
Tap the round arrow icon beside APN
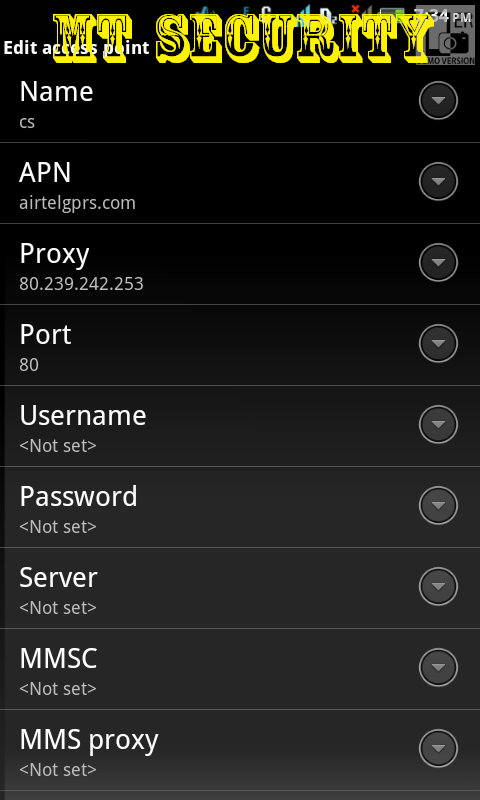(x=438, y=181)
